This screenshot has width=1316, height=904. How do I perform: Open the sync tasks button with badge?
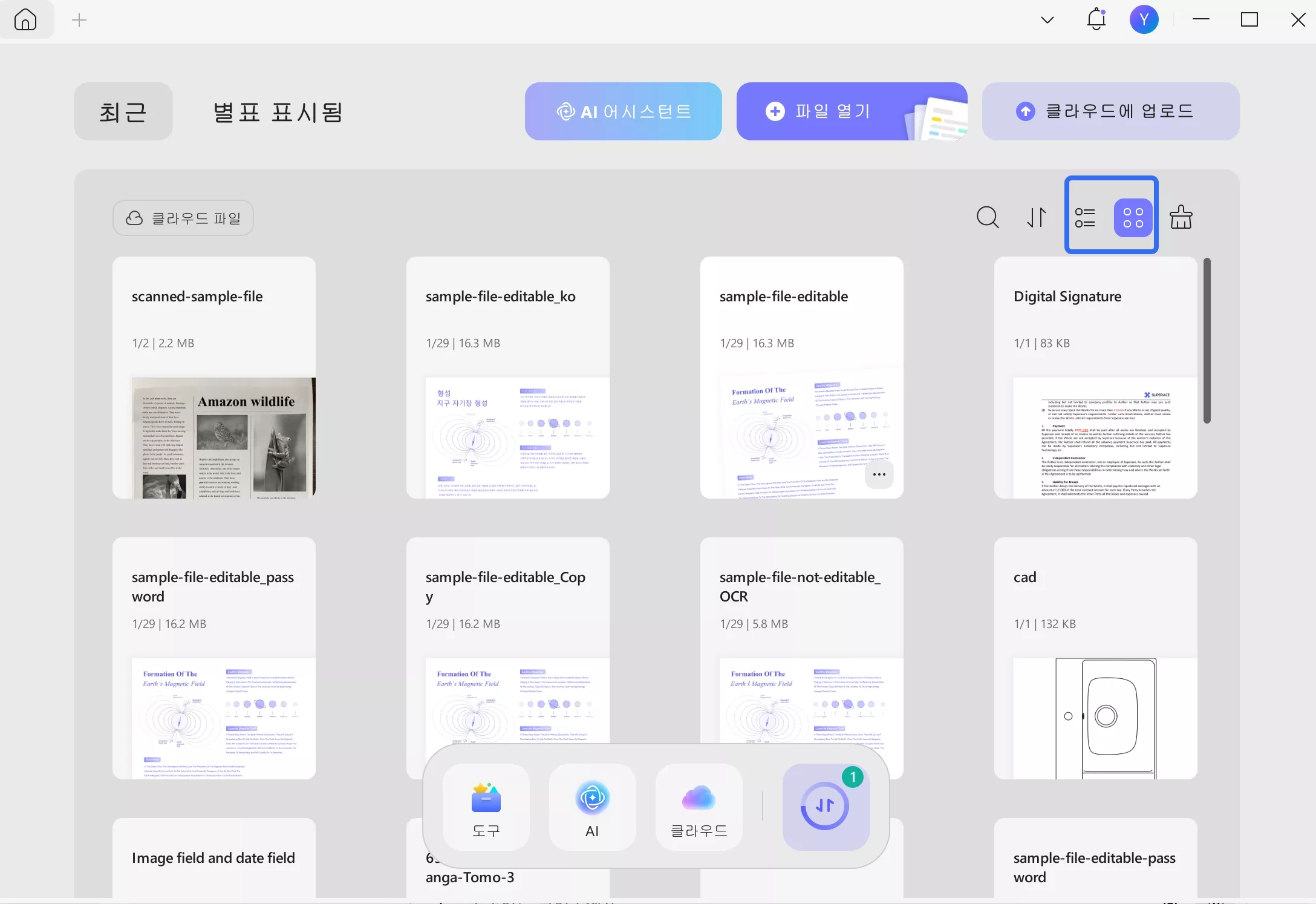click(x=826, y=807)
